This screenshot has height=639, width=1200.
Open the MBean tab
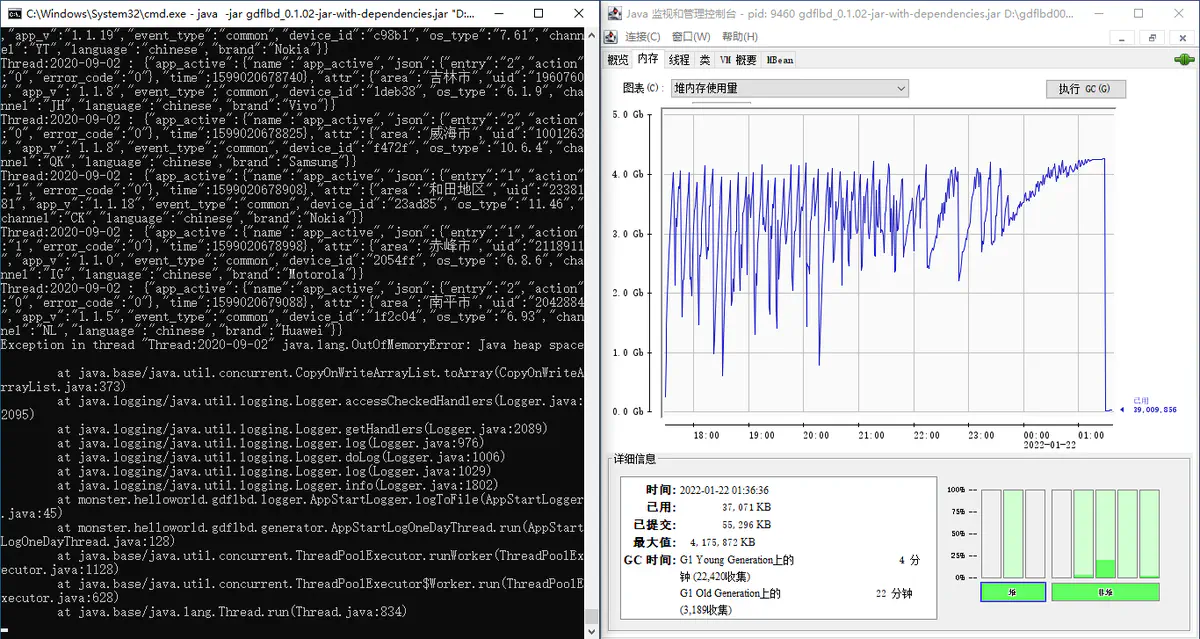click(x=780, y=60)
